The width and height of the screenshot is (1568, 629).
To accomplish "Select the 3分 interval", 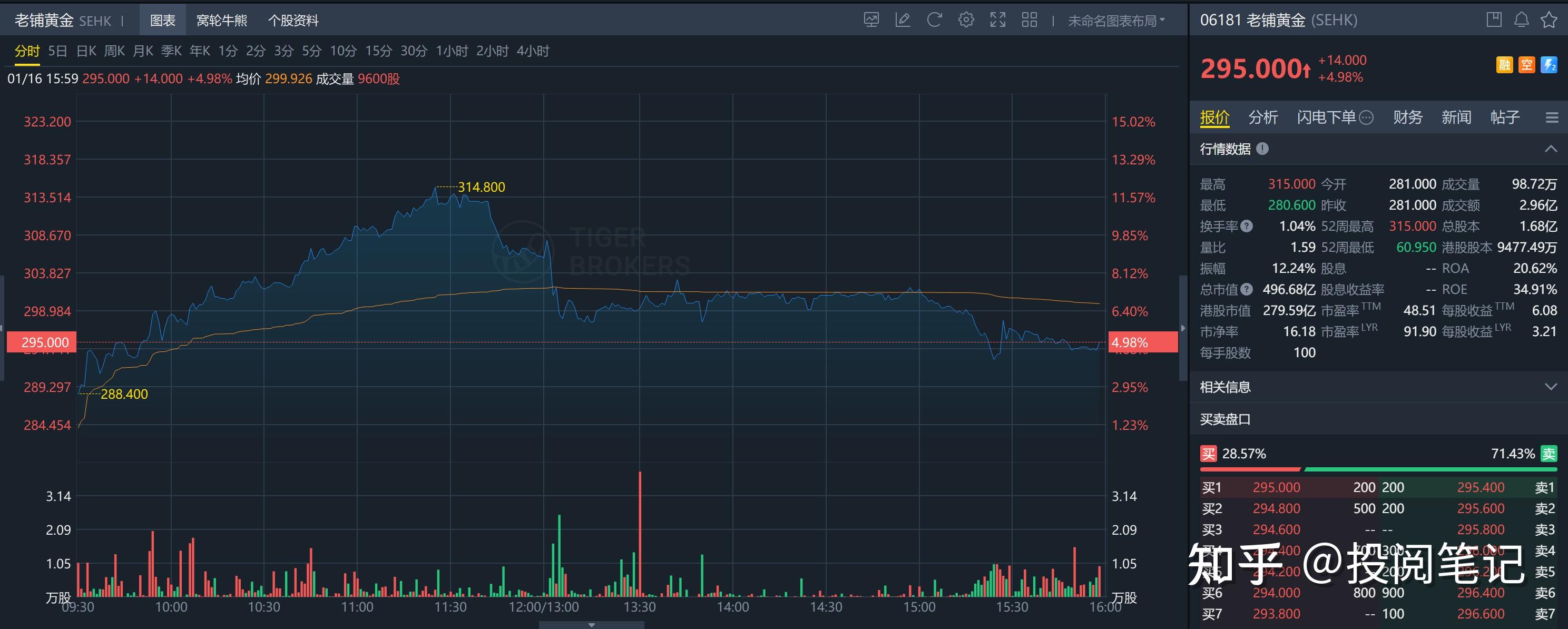I will pyautogui.click(x=283, y=51).
